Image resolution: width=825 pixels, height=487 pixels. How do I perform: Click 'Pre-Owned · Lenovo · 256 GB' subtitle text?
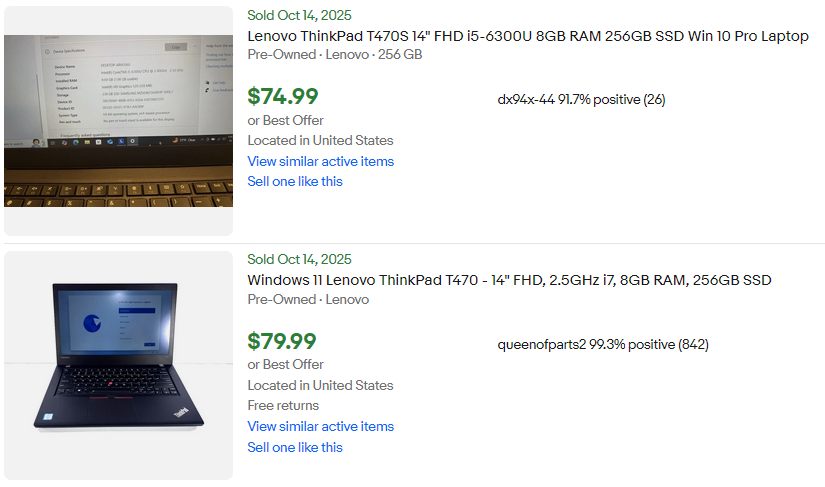(334, 54)
